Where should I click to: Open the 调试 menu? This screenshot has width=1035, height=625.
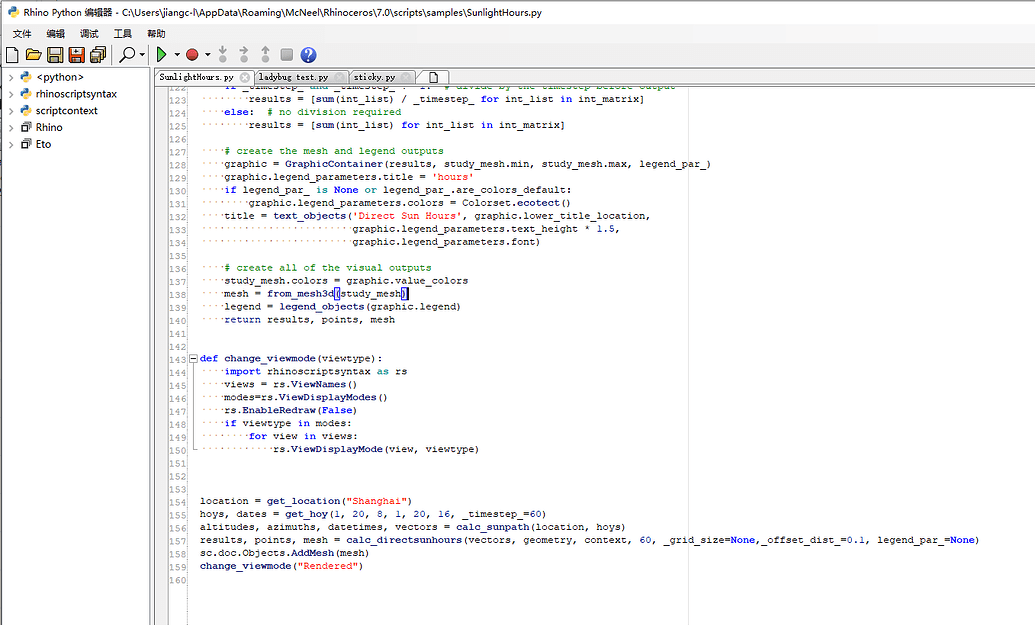point(89,33)
